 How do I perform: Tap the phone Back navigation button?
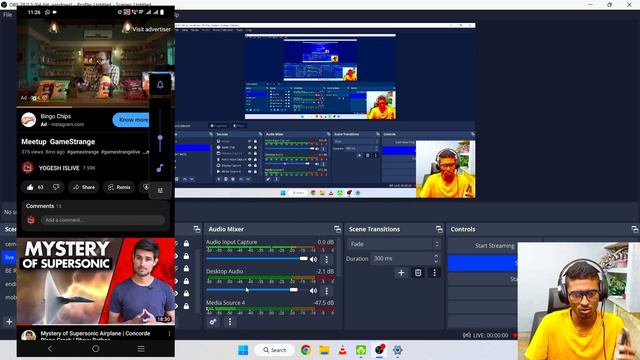(50, 349)
